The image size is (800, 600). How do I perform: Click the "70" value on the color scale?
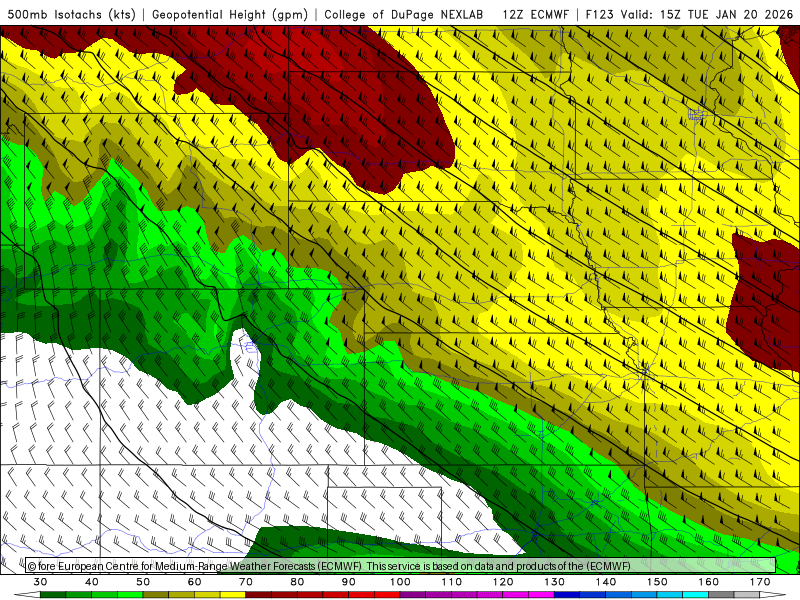(x=246, y=582)
